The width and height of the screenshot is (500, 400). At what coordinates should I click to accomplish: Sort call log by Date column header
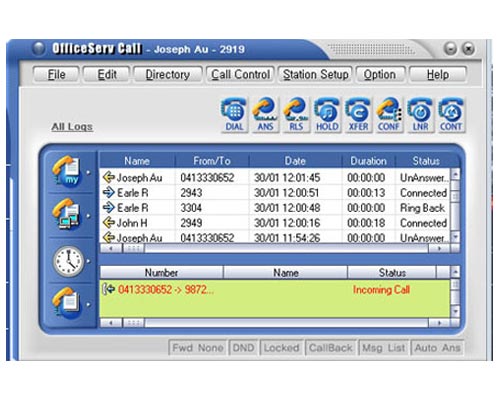295,161
